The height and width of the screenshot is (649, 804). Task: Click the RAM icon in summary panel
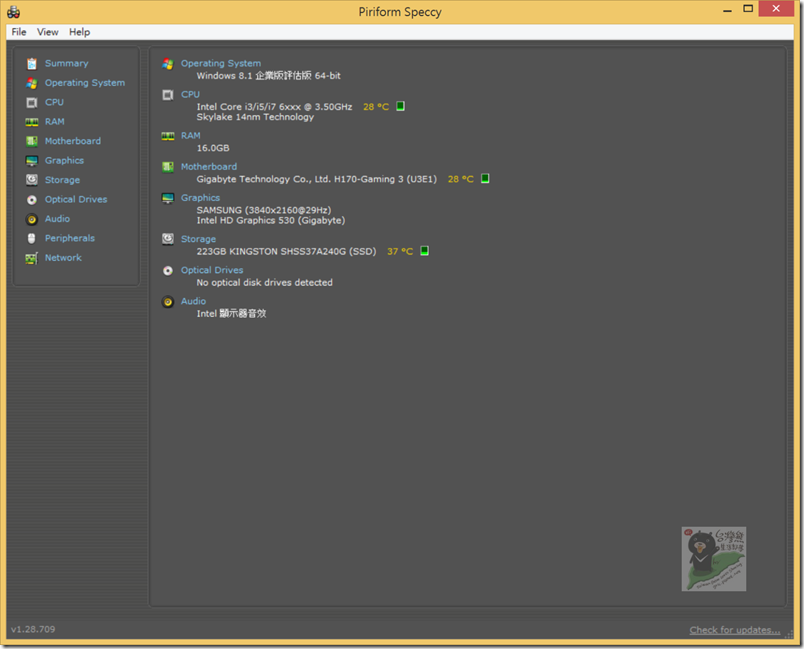[x=168, y=136]
